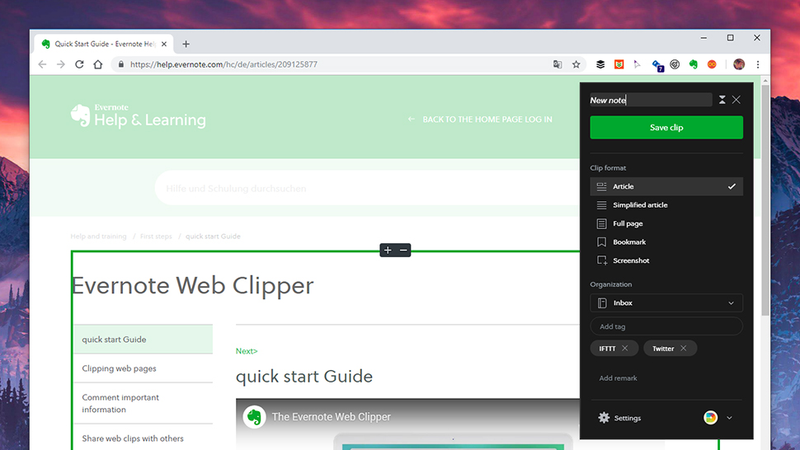Select Bookmark clip format

tap(666, 242)
